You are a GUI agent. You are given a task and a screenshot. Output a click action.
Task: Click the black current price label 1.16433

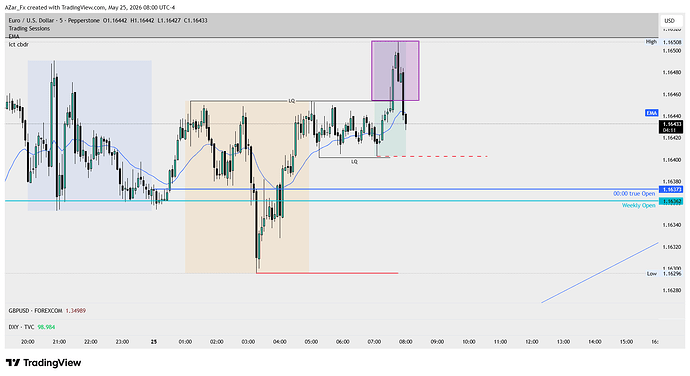(x=672, y=127)
